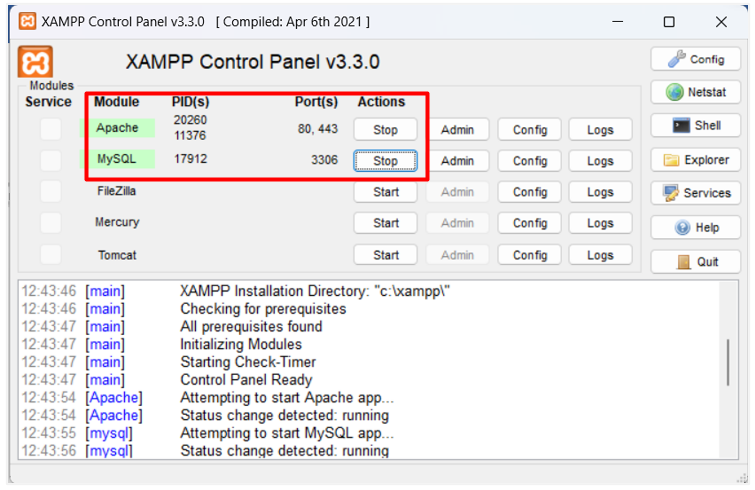Click the log panel vertical scrollbar
The height and width of the screenshot is (490, 755).
point(727,363)
